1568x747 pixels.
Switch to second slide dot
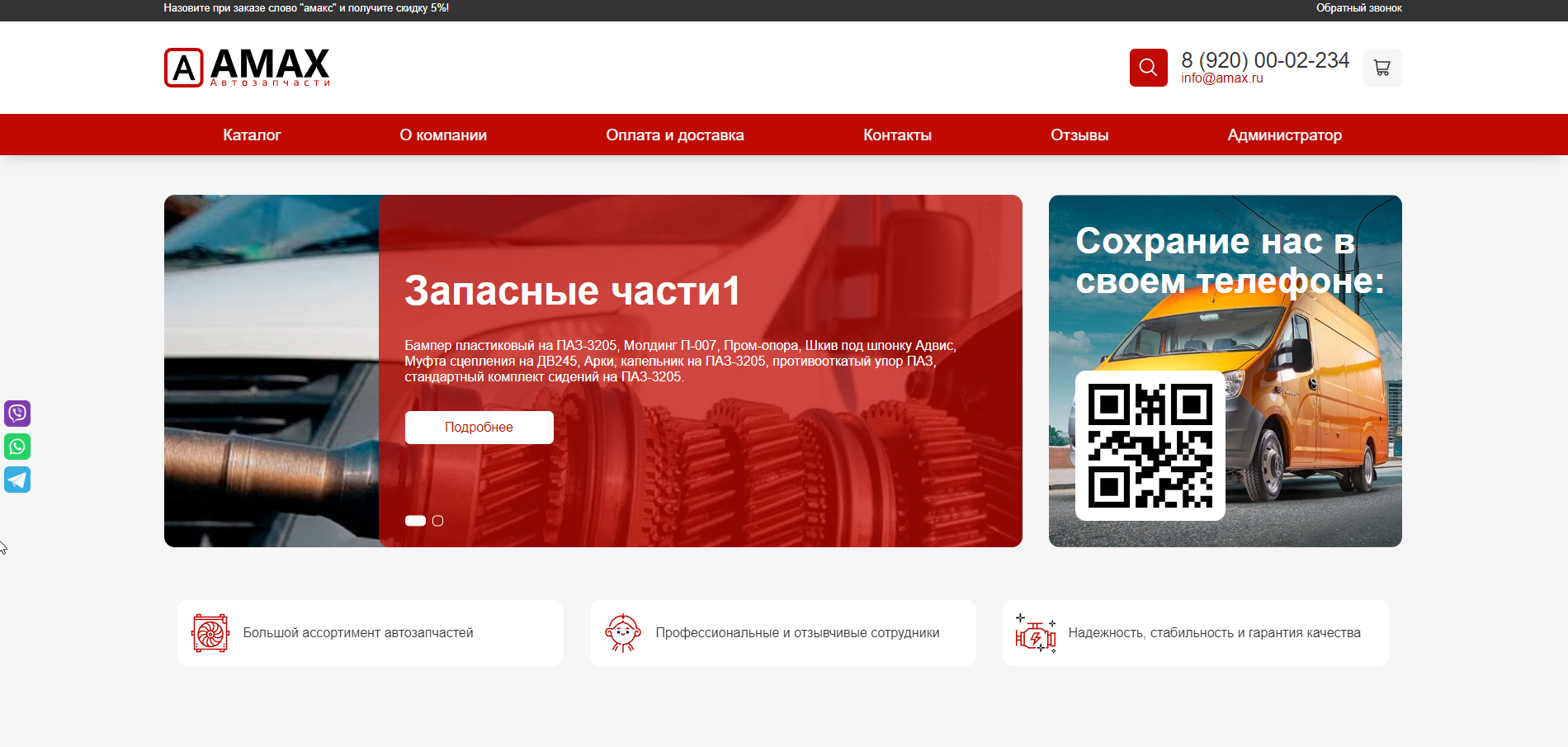pos(438,521)
